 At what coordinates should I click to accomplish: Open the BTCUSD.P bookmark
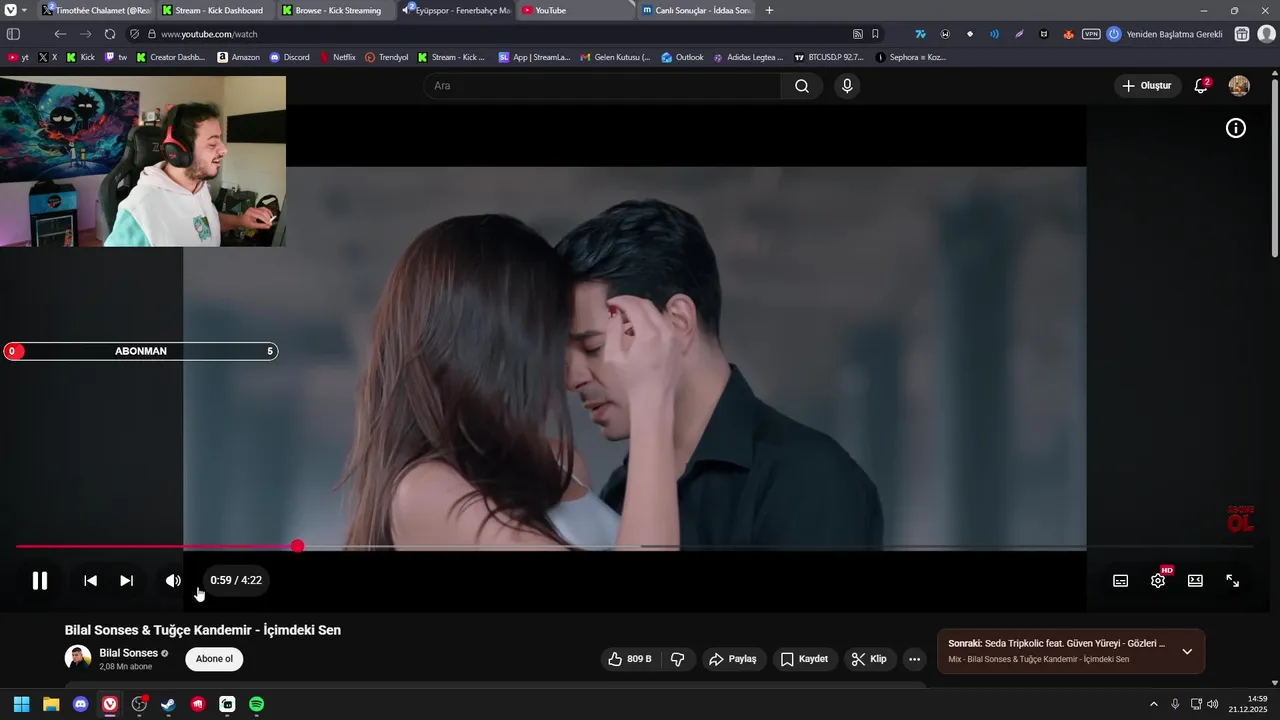[829, 57]
